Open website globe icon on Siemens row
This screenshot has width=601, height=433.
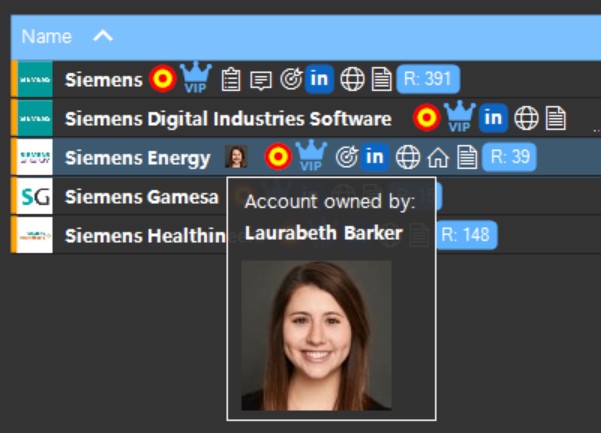coord(352,79)
